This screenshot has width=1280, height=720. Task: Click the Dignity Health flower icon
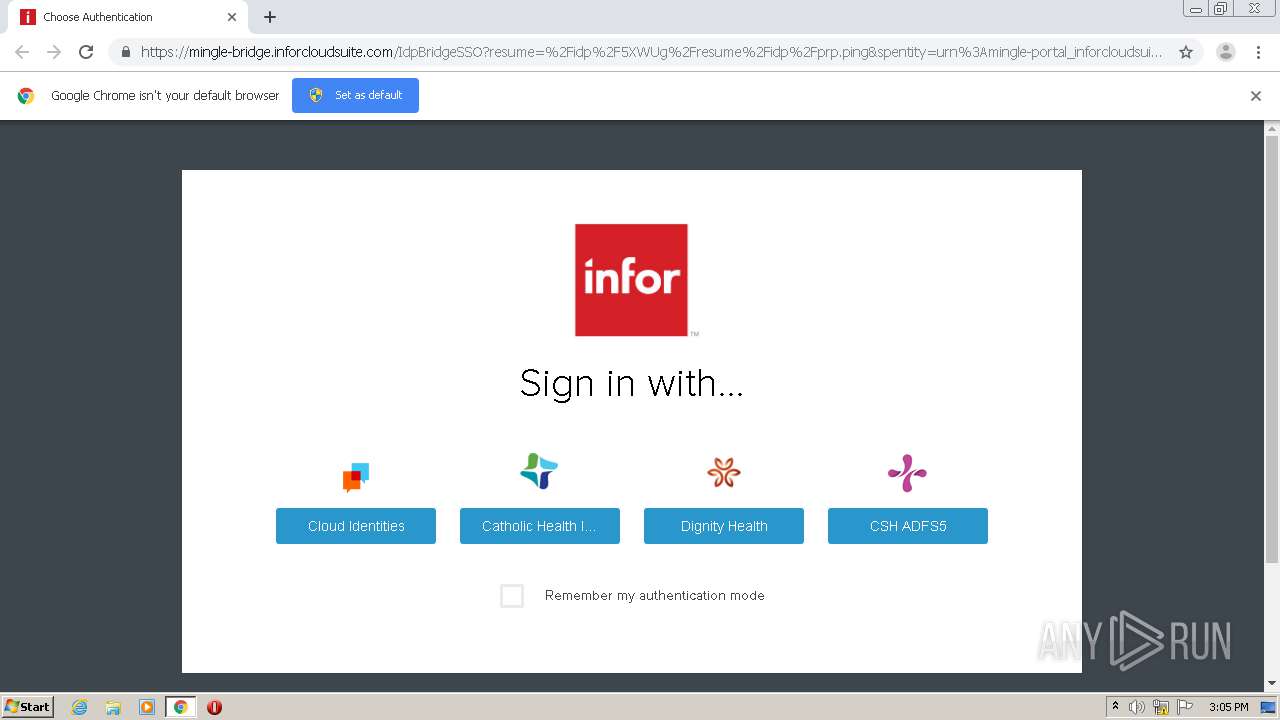tap(724, 472)
